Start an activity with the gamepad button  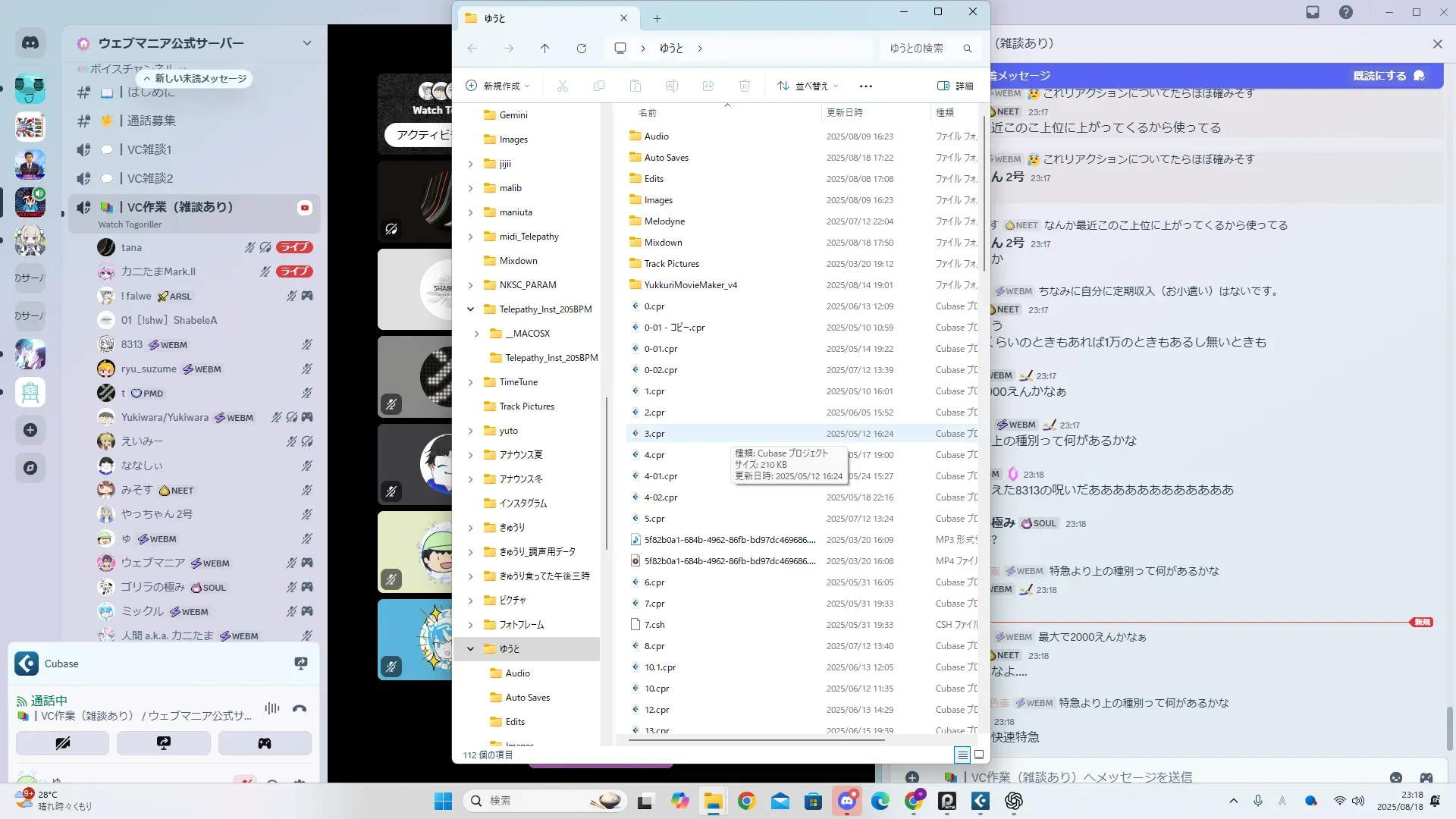pos(265,743)
